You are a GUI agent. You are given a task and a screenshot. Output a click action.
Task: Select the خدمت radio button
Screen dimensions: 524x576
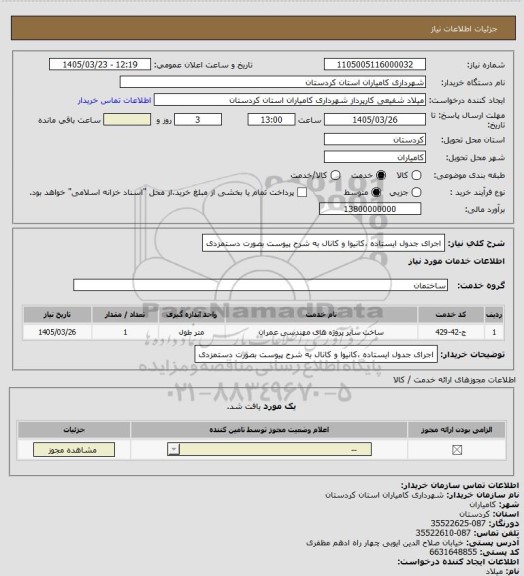click(381, 175)
